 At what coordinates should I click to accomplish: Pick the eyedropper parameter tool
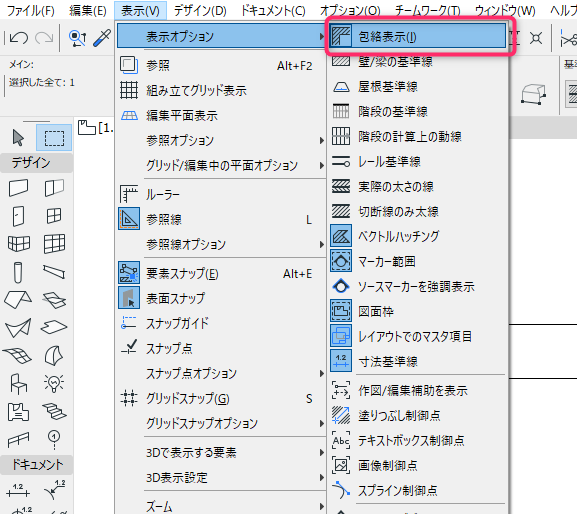pos(102,38)
